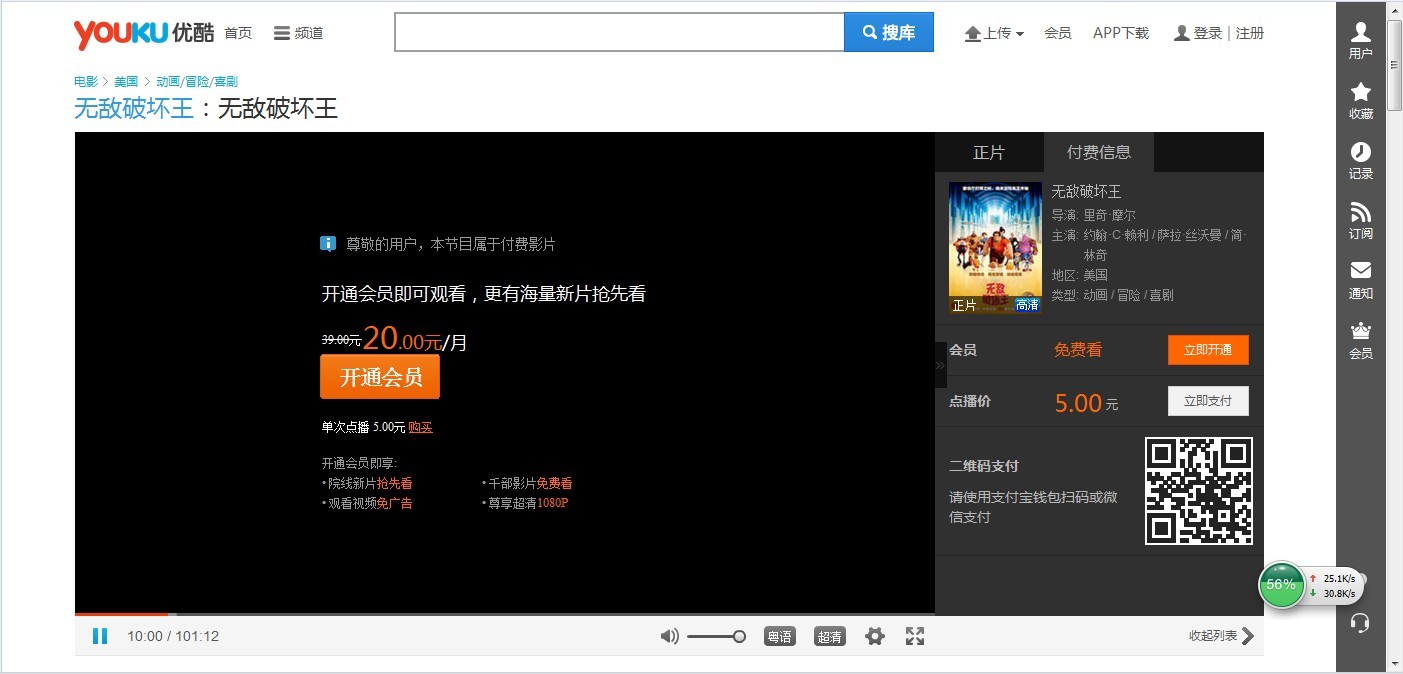Click the person icon beside 登录
This screenshot has width=1403, height=674.
1182,33
